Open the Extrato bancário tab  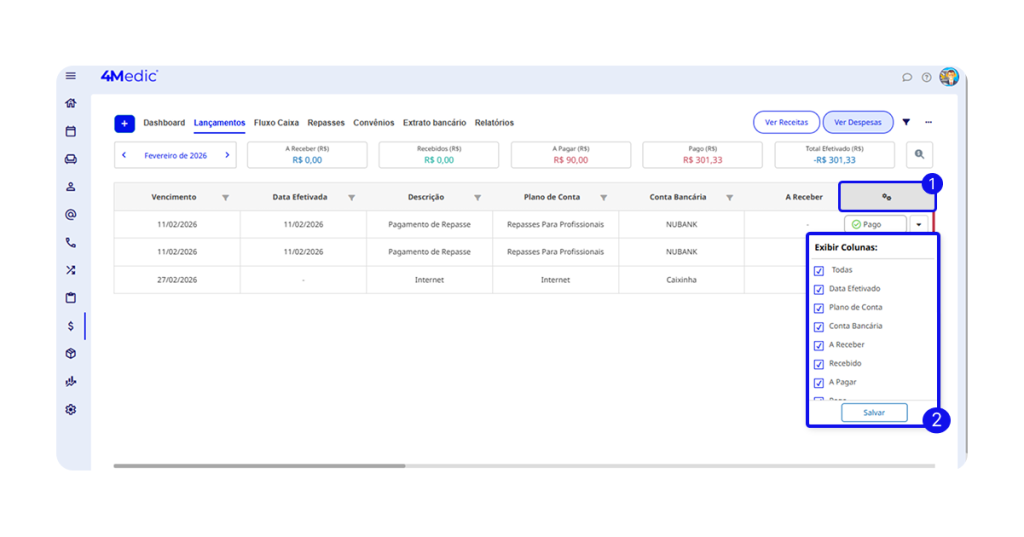point(434,123)
